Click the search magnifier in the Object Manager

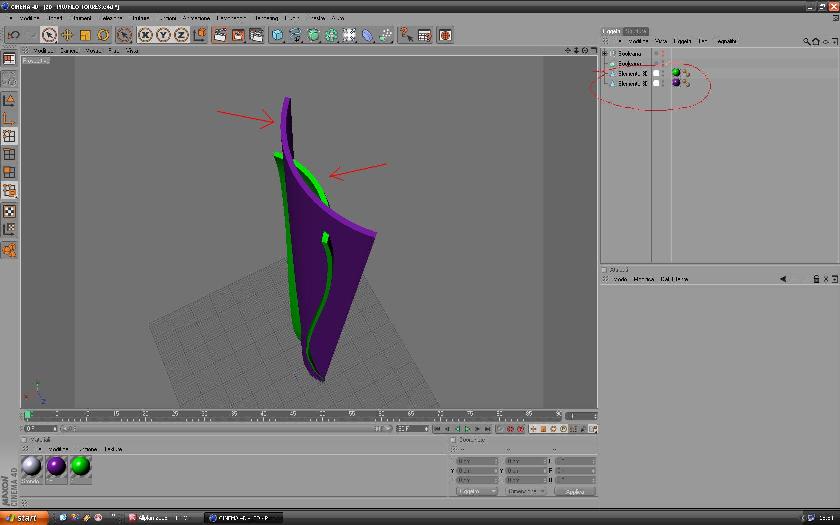point(806,41)
